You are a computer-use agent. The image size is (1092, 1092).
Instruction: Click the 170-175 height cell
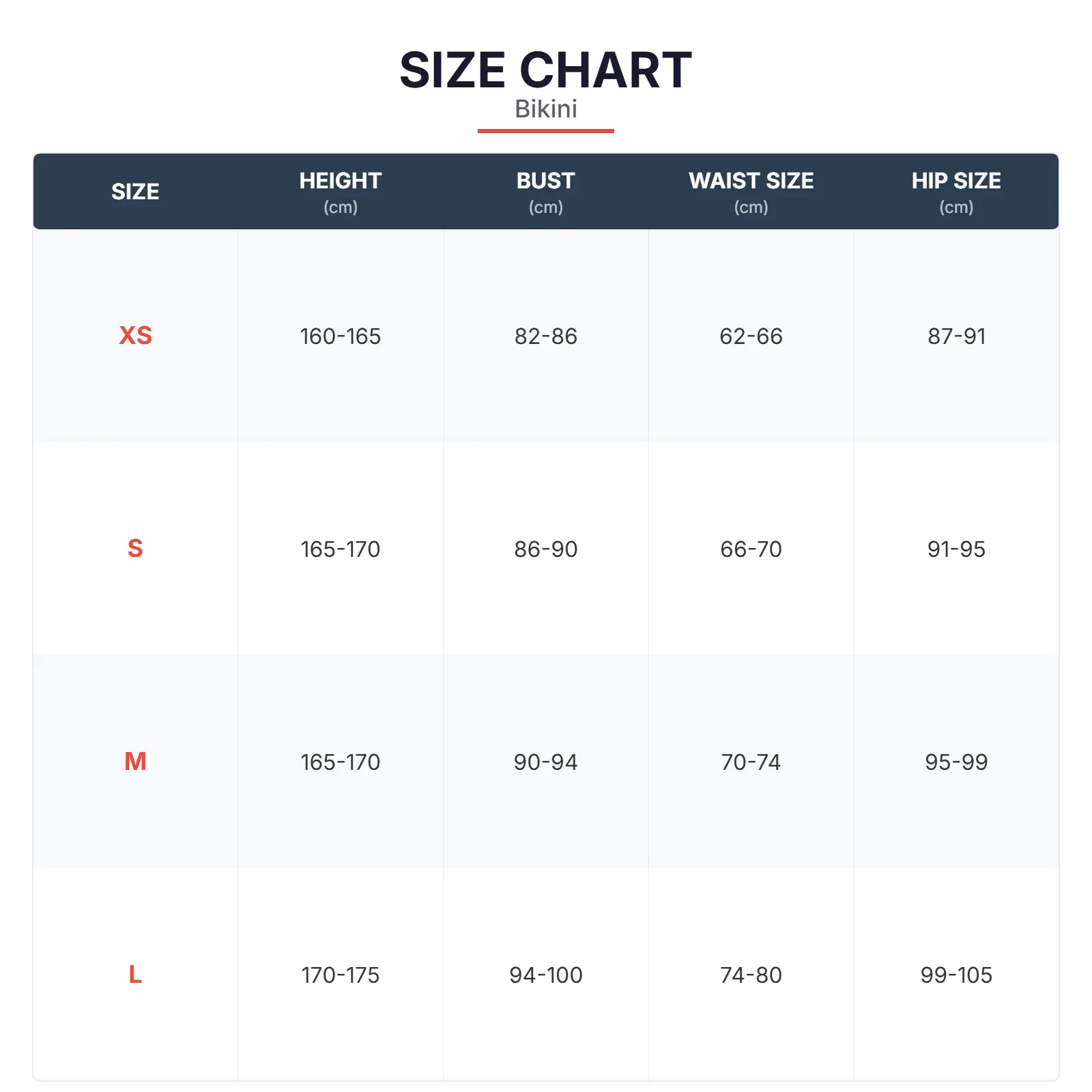pyautogui.click(x=340, y=975)
